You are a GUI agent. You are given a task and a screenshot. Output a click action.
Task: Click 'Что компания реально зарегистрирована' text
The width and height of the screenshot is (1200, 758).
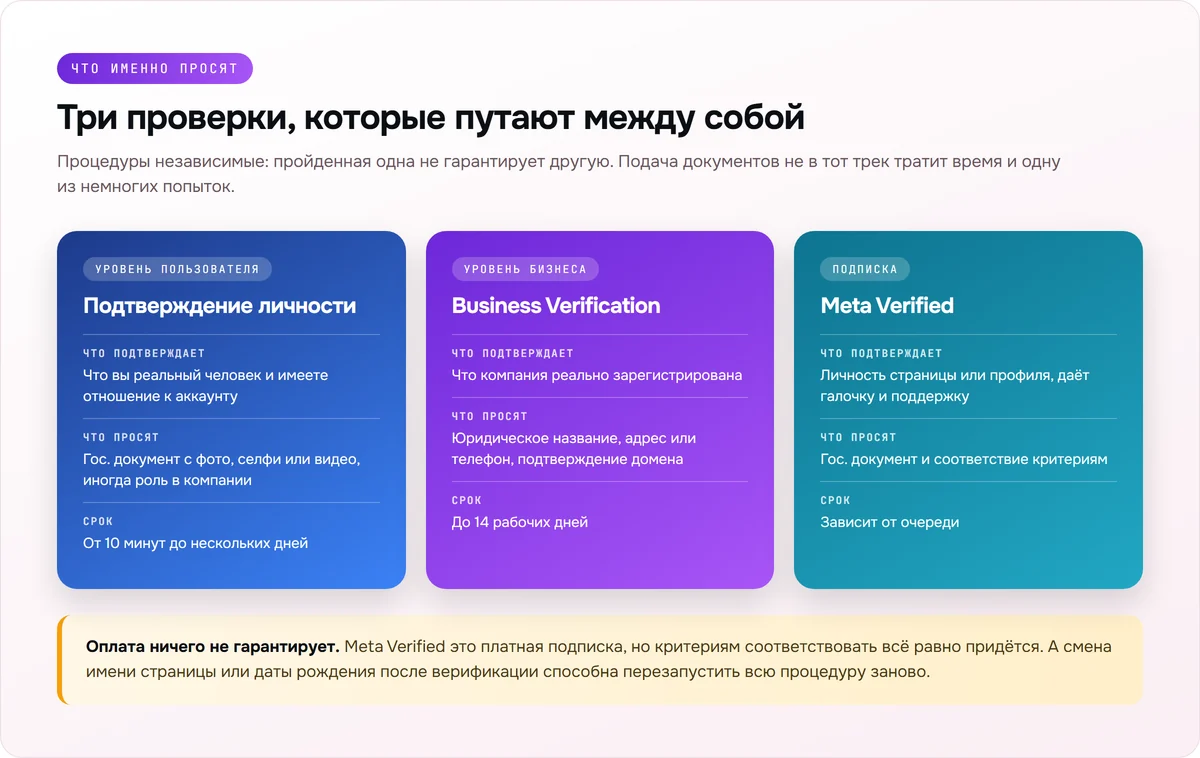click(597, 376)
